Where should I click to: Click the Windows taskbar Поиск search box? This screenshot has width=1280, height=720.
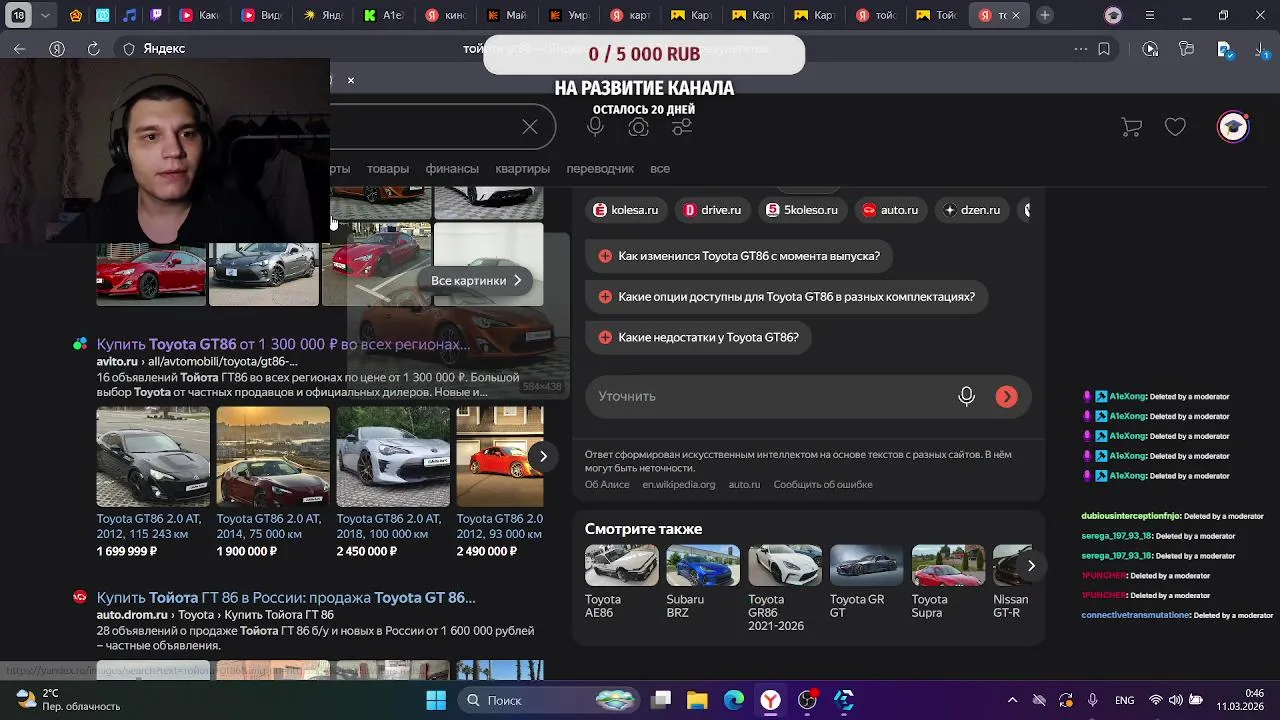pyautogui.click(x=549, y=700)
